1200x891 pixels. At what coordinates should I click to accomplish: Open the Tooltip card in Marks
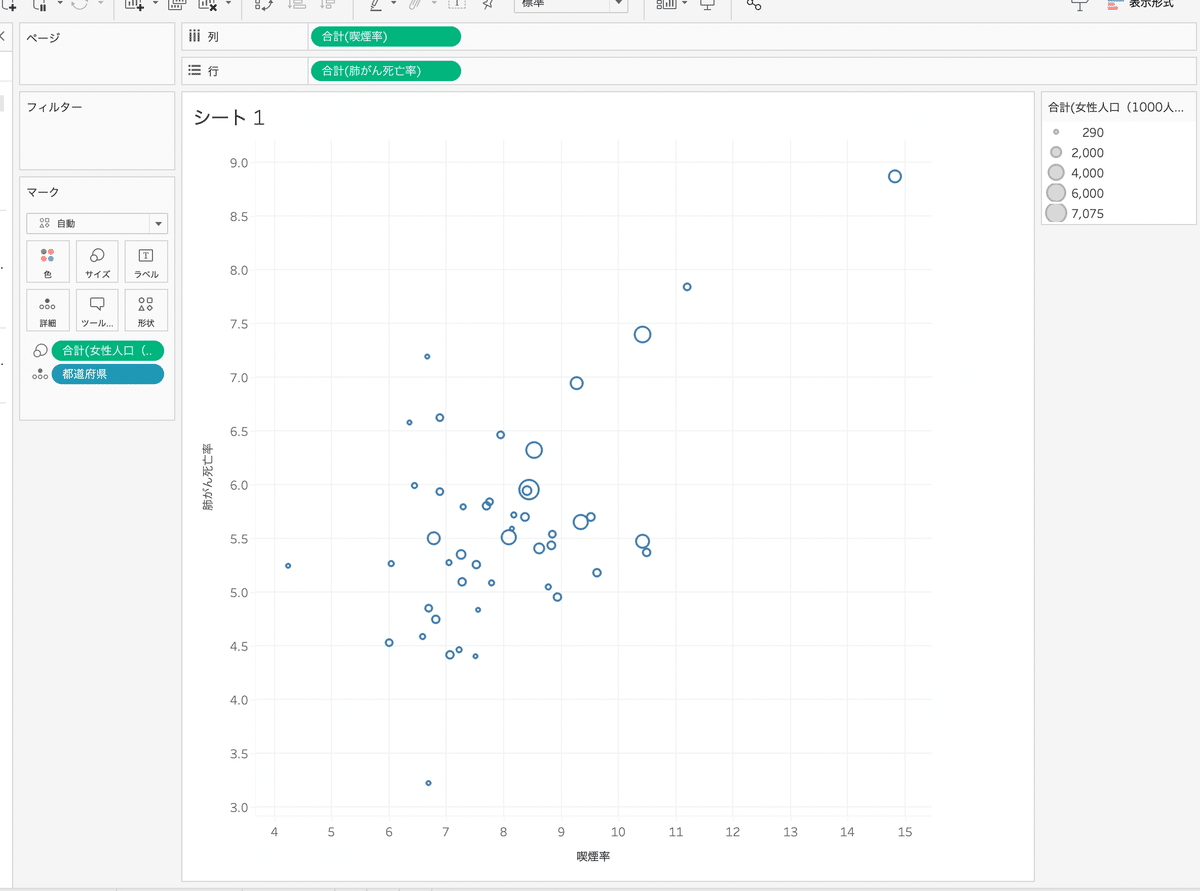coord(97,310)
